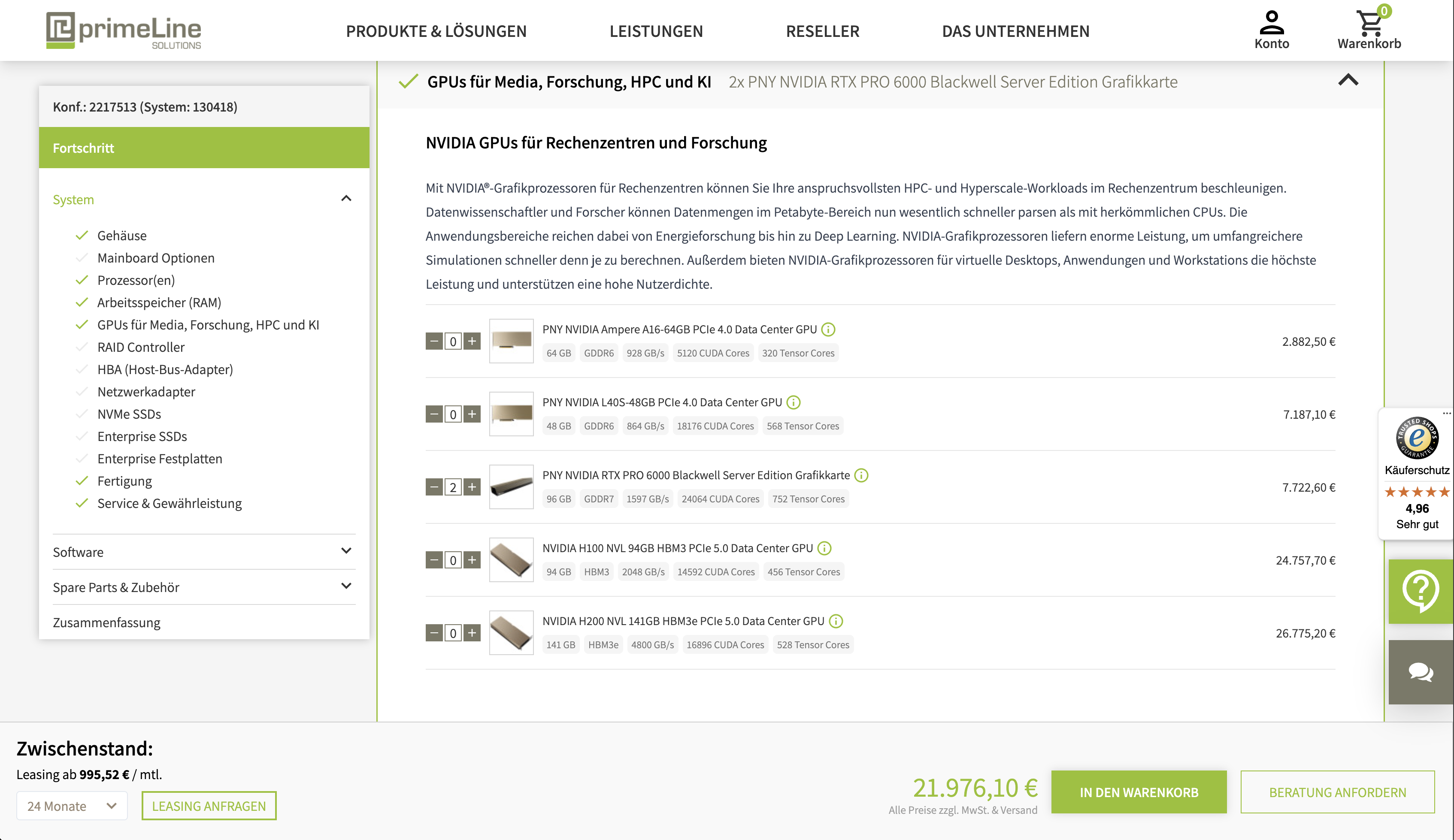Click the H200 NVL quantity input field
The image size is (1454, 840).
pos(453,634)
